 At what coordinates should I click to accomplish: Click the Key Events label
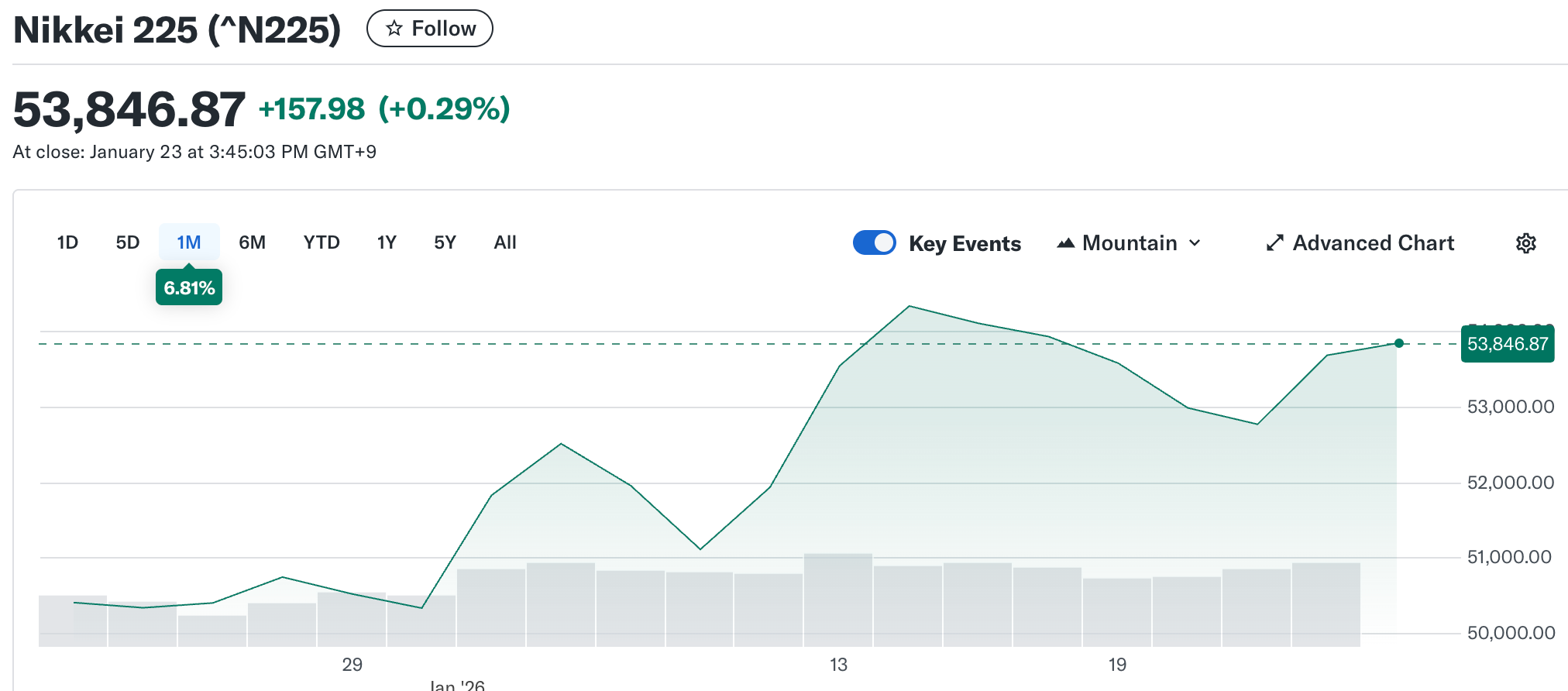click(965, 243)
